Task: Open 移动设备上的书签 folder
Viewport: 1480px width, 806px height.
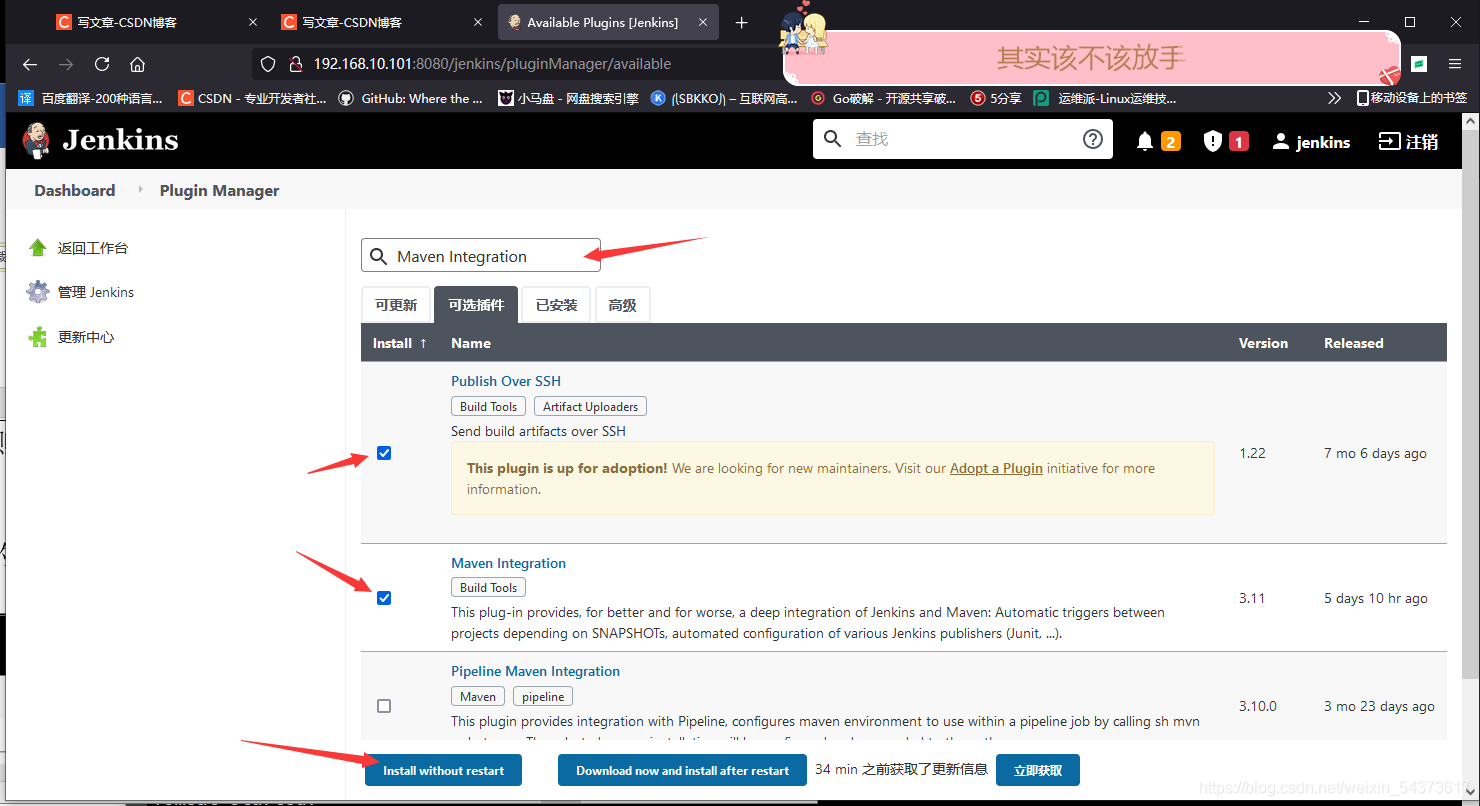Action: pos(1412,98)
